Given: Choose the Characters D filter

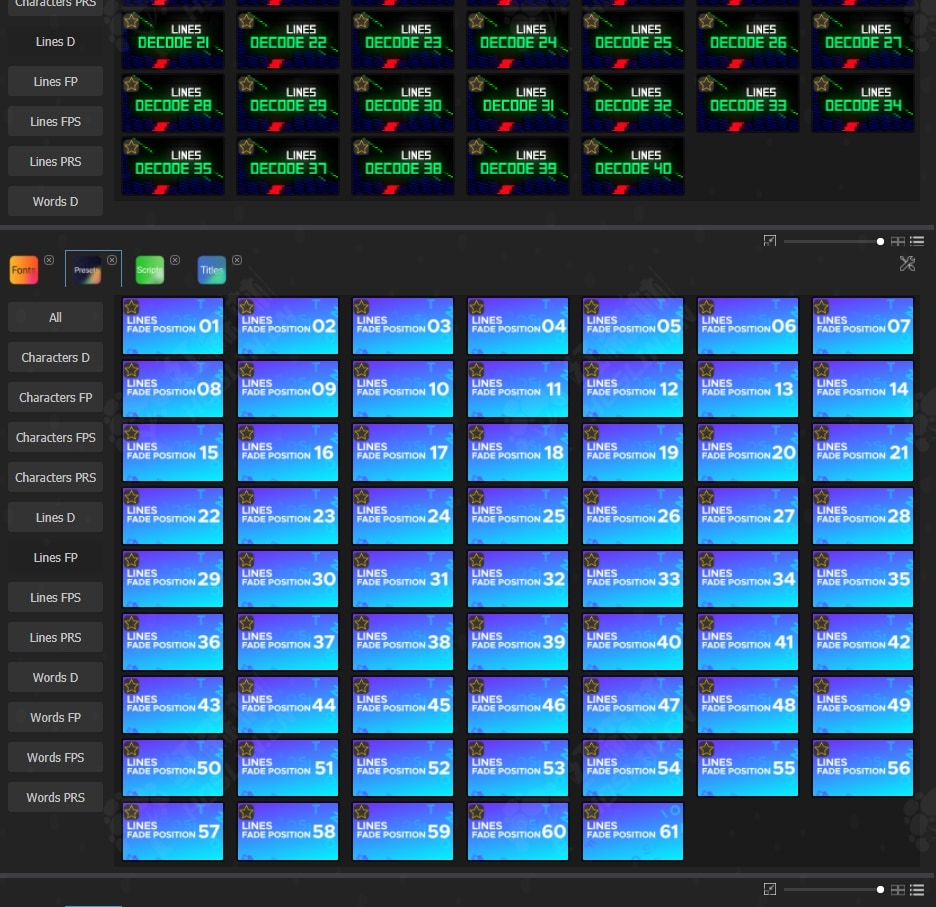Looking at the screenshot, I should tap(55, 357).
